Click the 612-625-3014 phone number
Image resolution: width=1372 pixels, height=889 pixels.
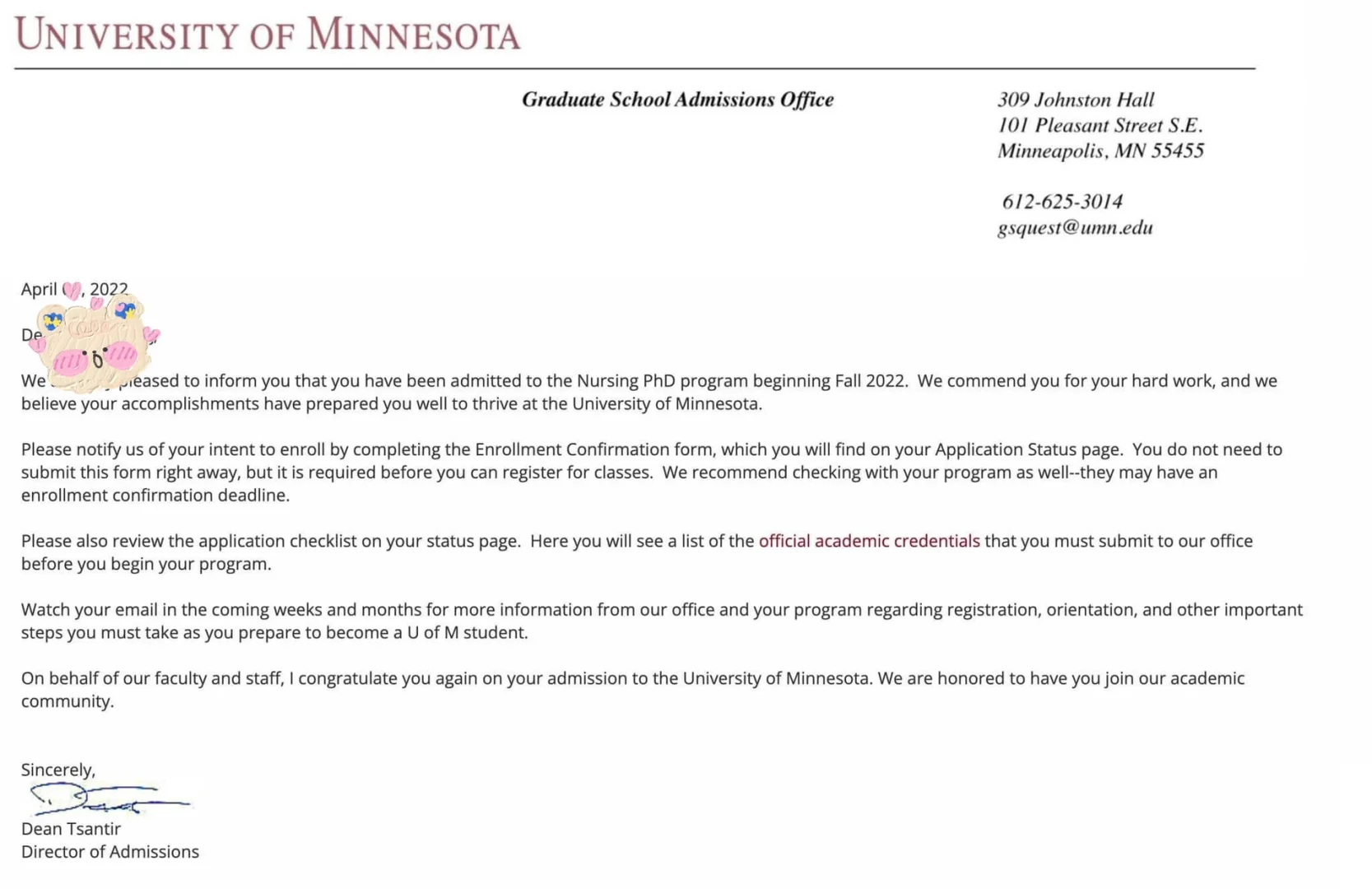click(1062, 202)
